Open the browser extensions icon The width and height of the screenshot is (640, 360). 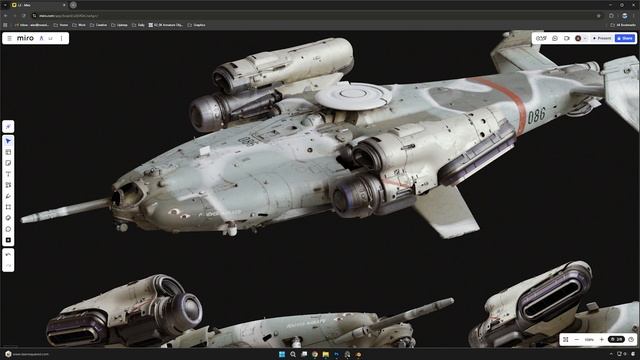(611, 16)
